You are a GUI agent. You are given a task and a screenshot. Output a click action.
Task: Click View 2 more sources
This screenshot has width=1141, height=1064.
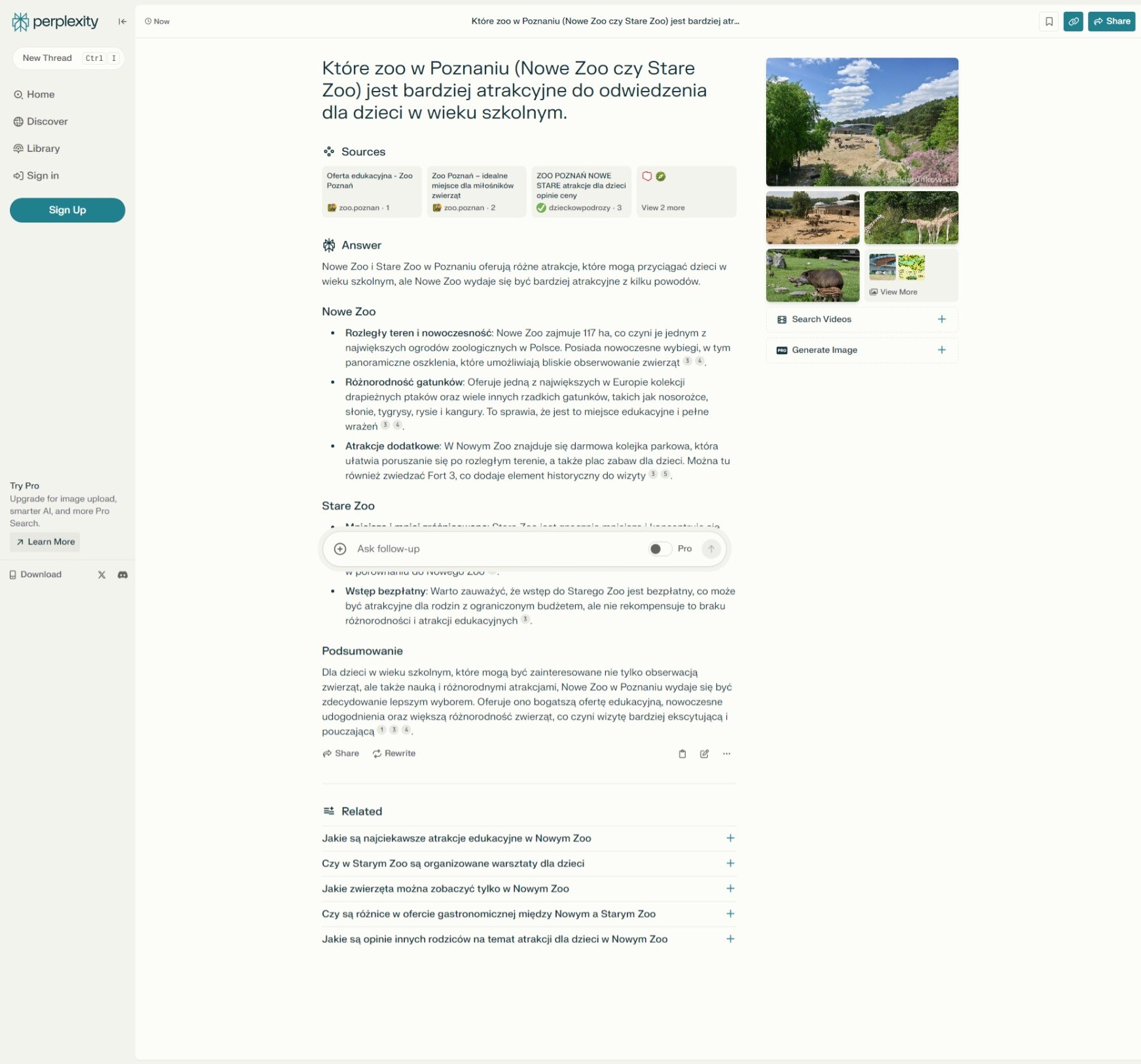[686, 192]
